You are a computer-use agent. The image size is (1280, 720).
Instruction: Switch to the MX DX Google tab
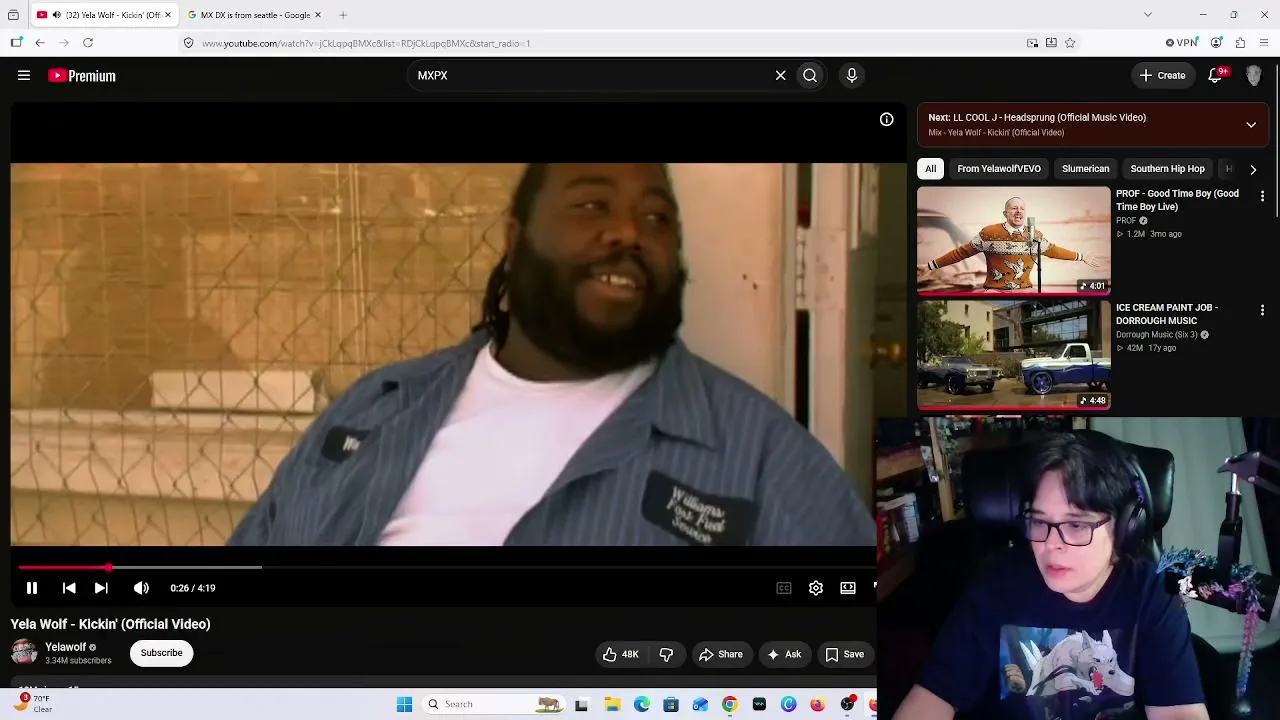point(254,15)
